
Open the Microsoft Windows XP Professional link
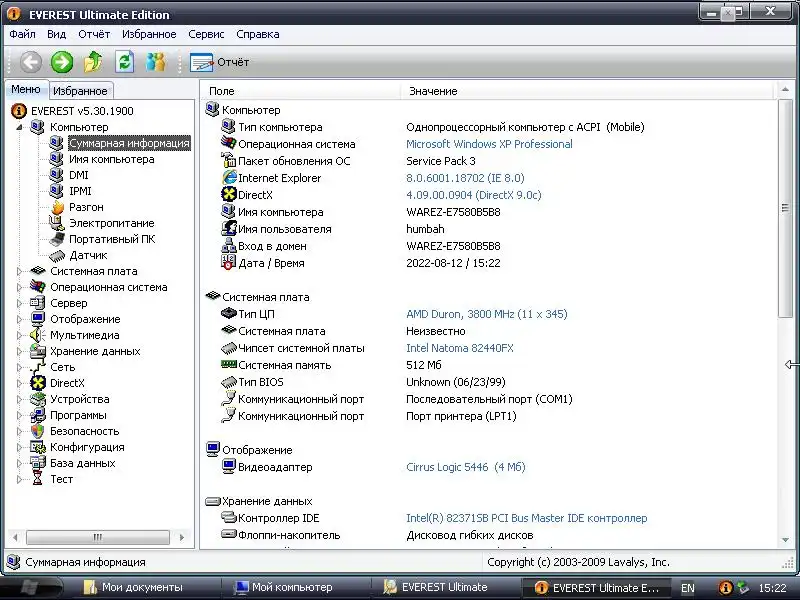(x=489, y=144)
